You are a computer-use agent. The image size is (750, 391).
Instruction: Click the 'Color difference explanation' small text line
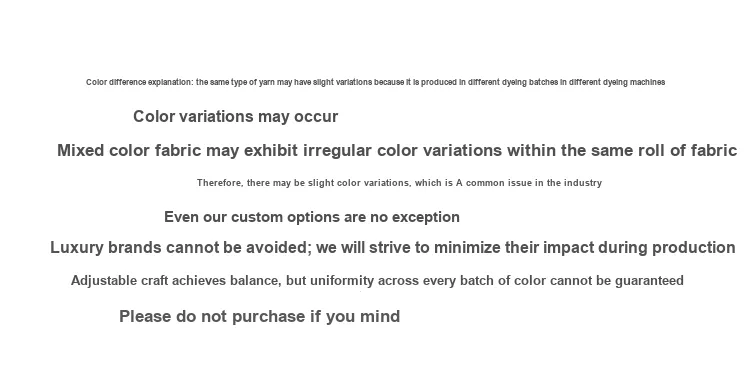(x=375, y=82)
